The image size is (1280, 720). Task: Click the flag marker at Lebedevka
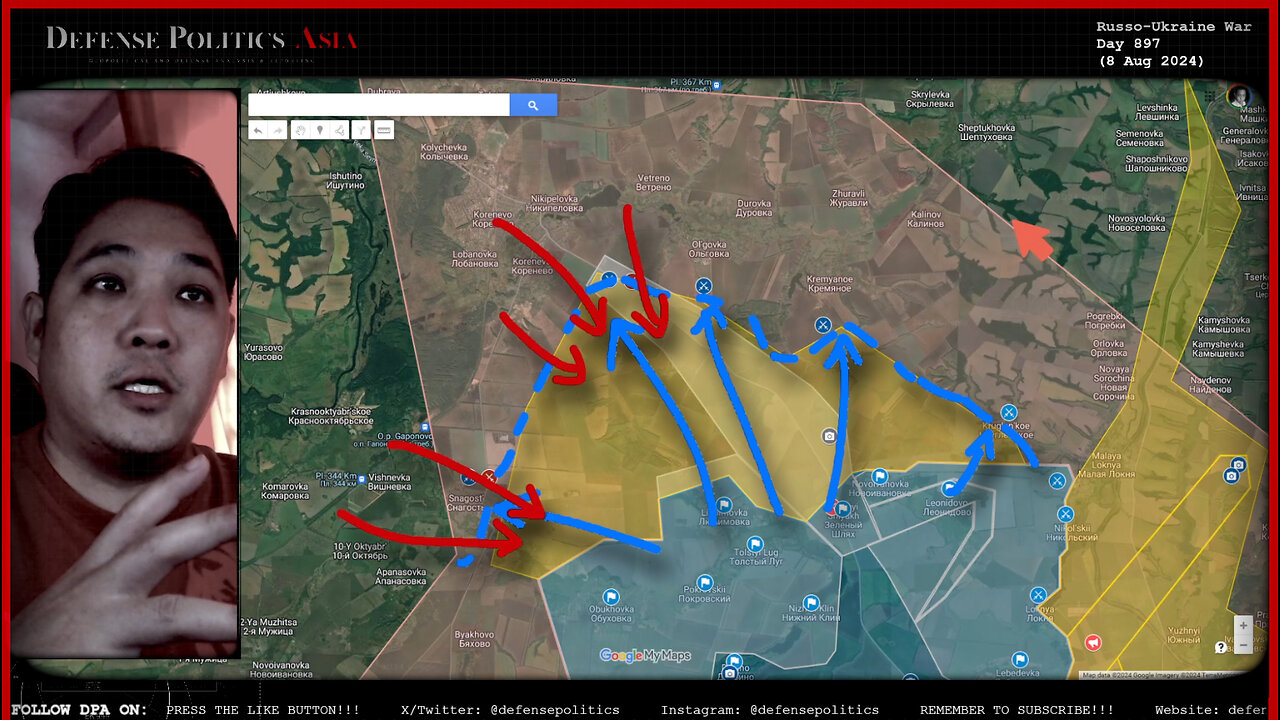[1019, 660]
